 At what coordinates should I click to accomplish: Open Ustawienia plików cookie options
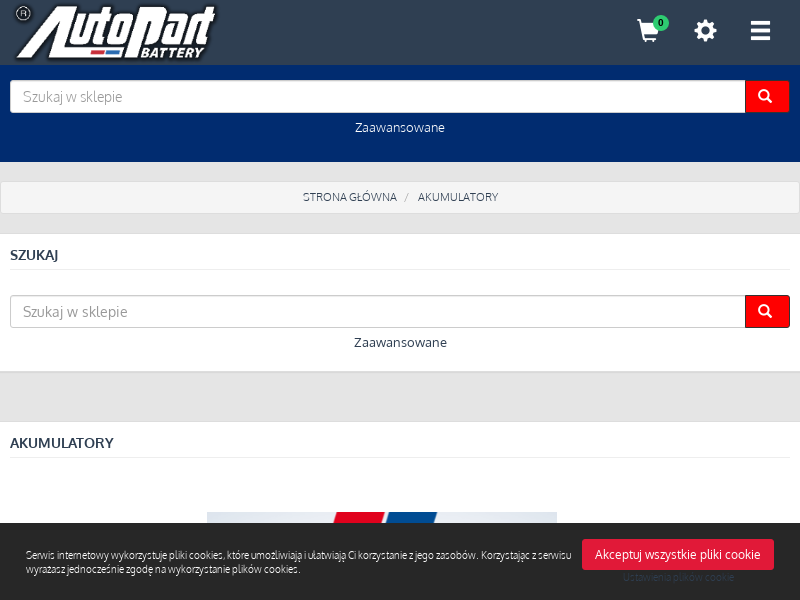point(677,577)
